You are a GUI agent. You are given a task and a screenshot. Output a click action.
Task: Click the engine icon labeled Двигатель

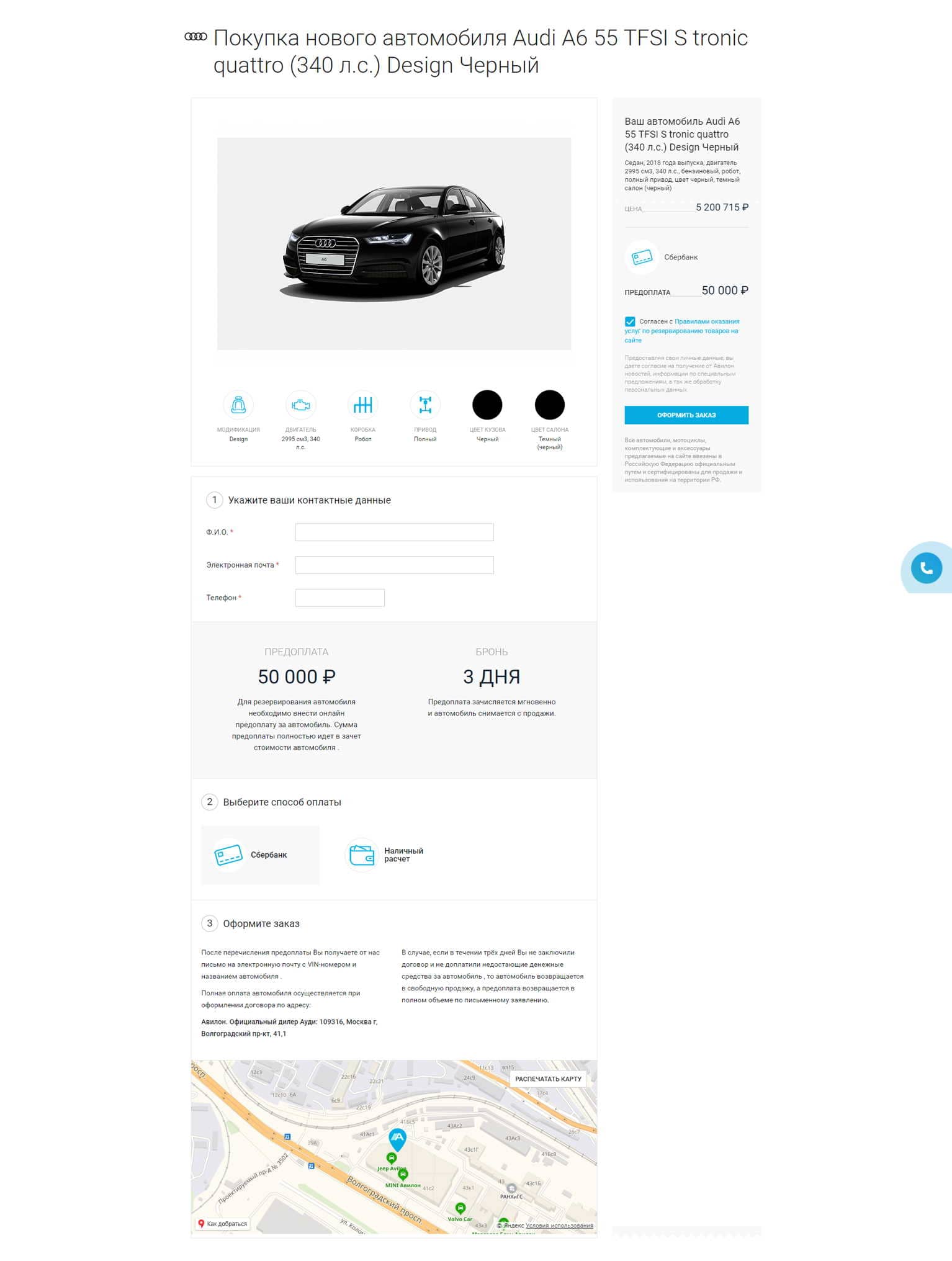(300, 405)
